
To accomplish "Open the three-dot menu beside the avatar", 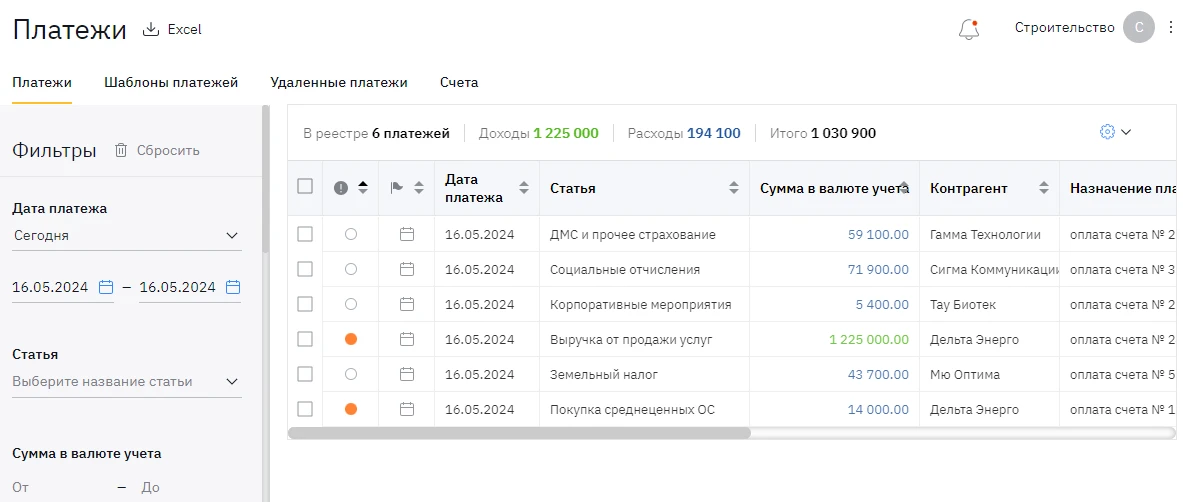I will tap(1171, 28).
